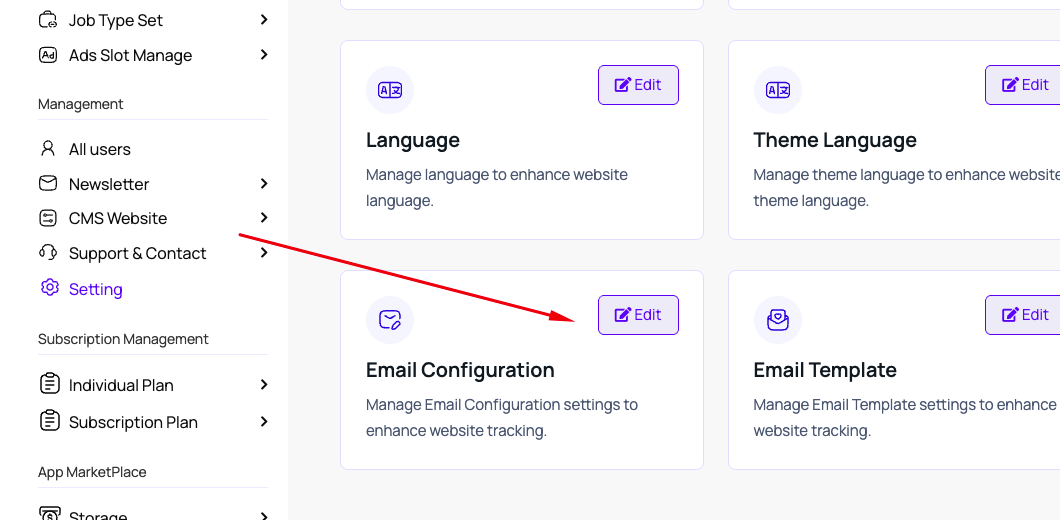
Task: Click the Setting gear icon
Action: click(49, 288)
